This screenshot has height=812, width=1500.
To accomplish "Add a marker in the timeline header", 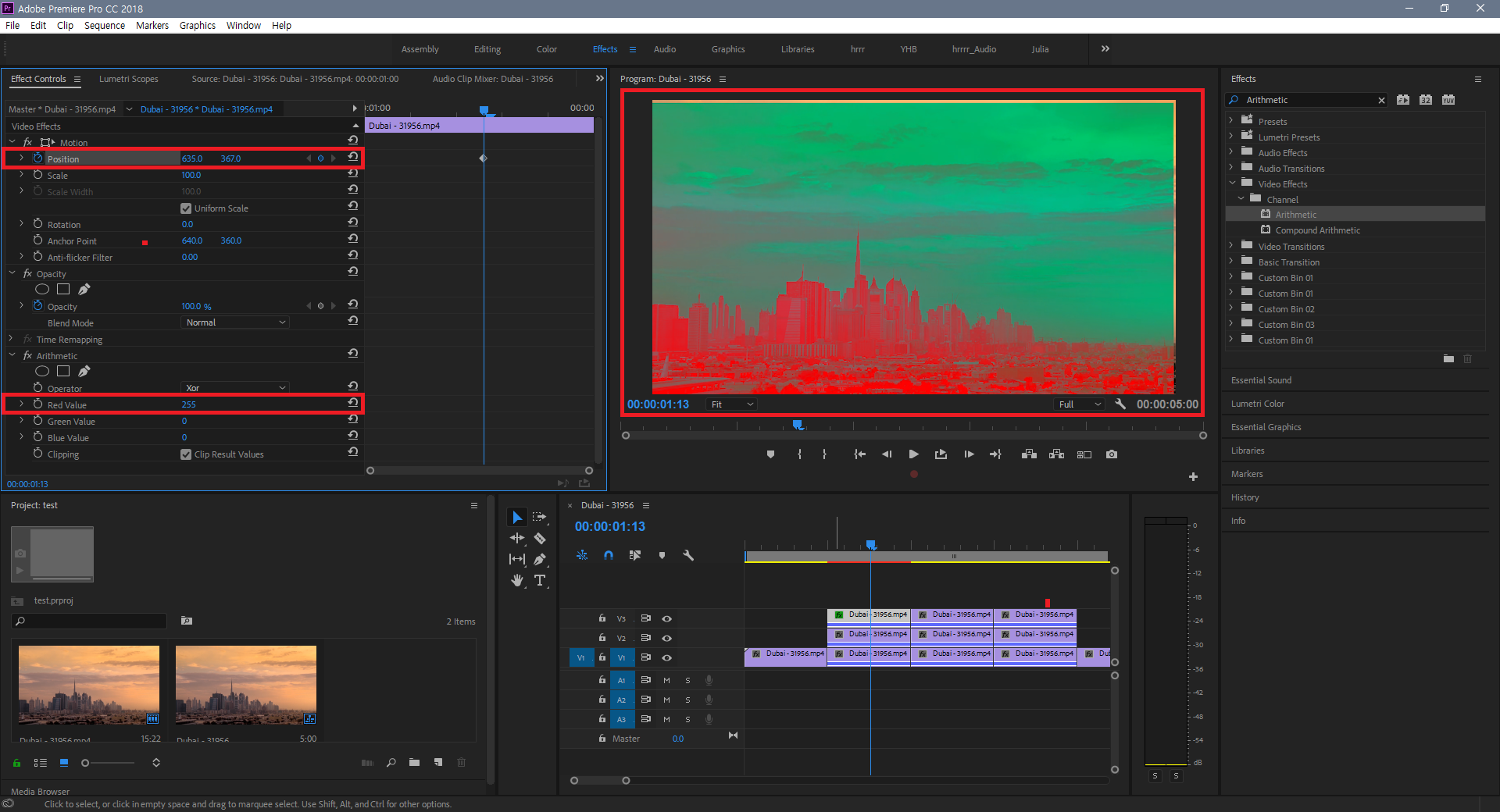I will pos(662,555).
